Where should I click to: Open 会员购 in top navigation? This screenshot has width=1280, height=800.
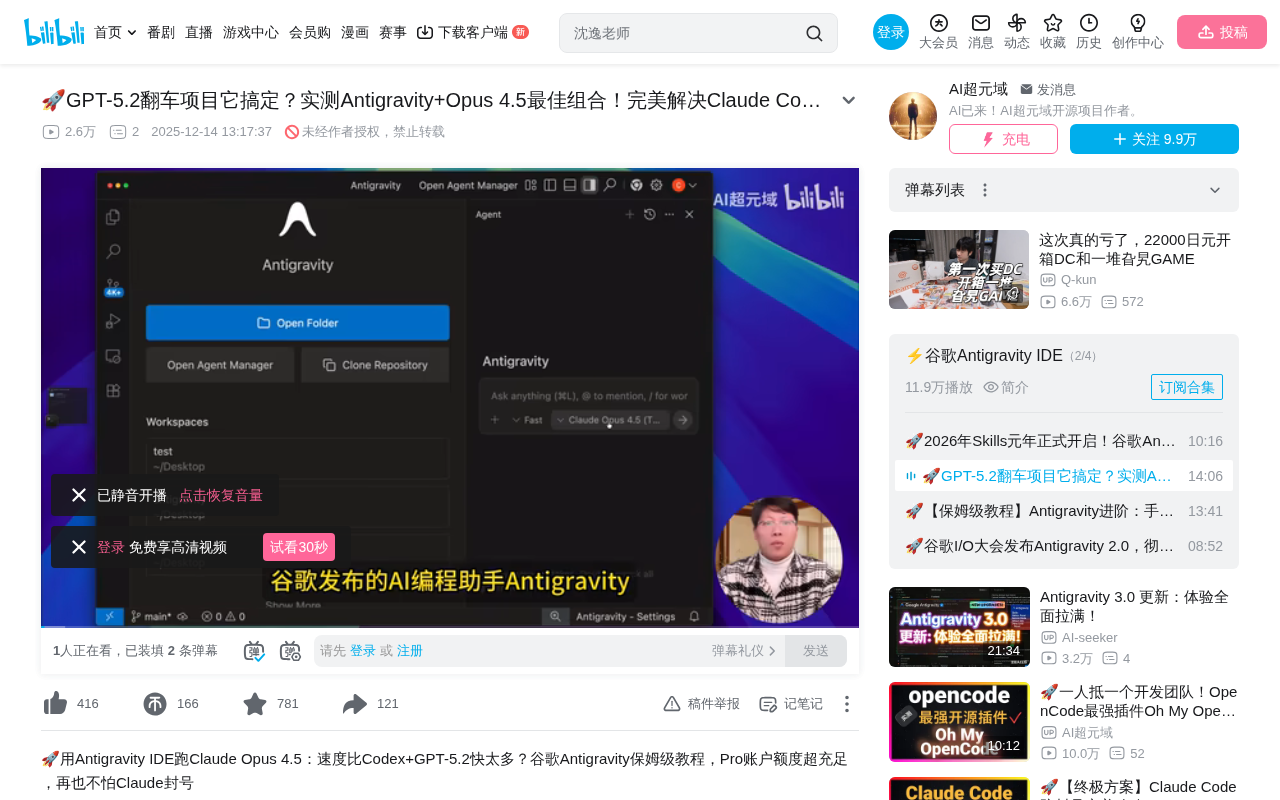[310, 32]
